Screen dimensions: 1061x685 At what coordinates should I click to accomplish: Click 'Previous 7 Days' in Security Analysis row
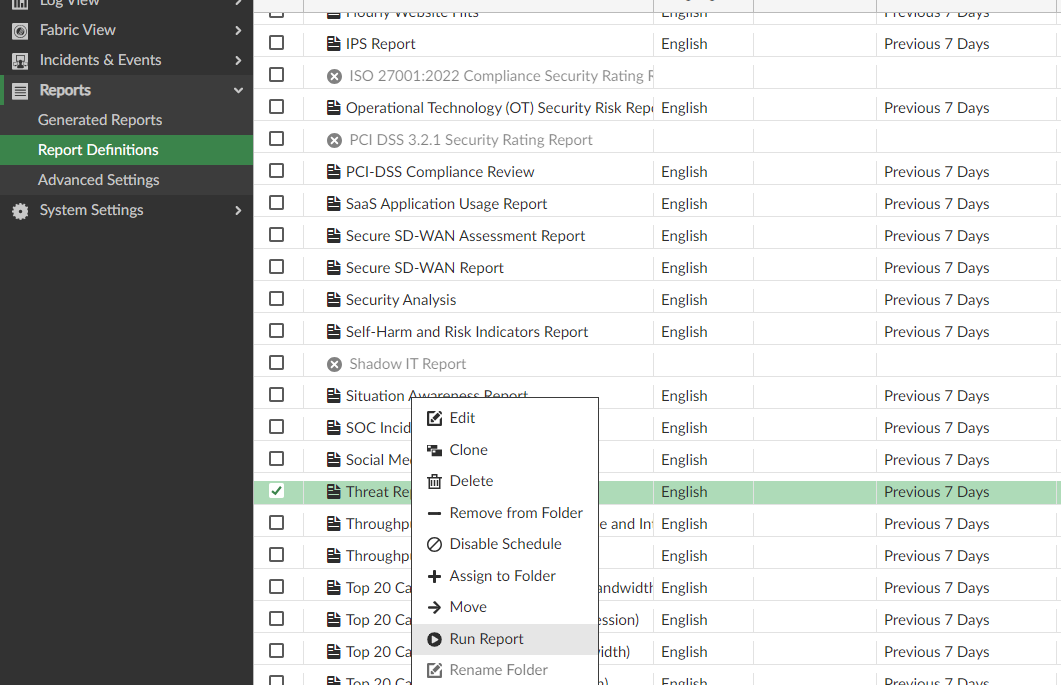tap(936, 300)
